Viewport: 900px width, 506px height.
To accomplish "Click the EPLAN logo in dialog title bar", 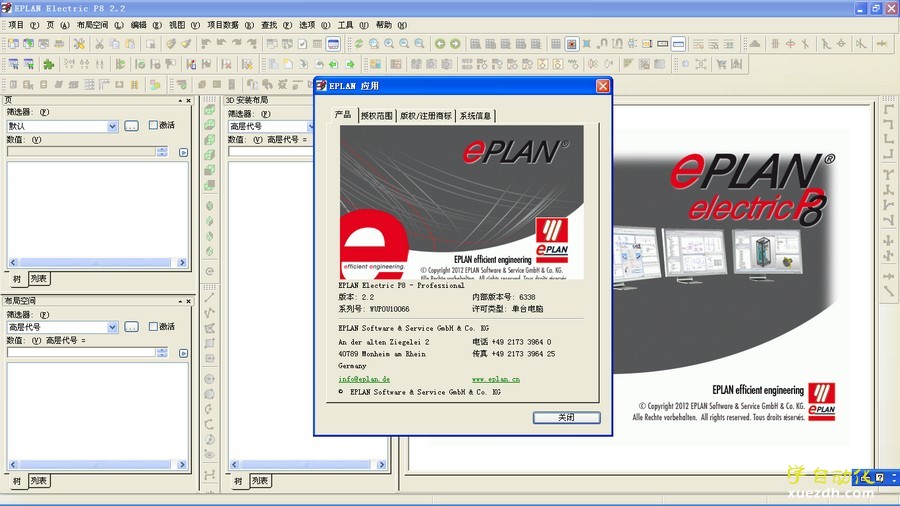I will pos(321,85).
